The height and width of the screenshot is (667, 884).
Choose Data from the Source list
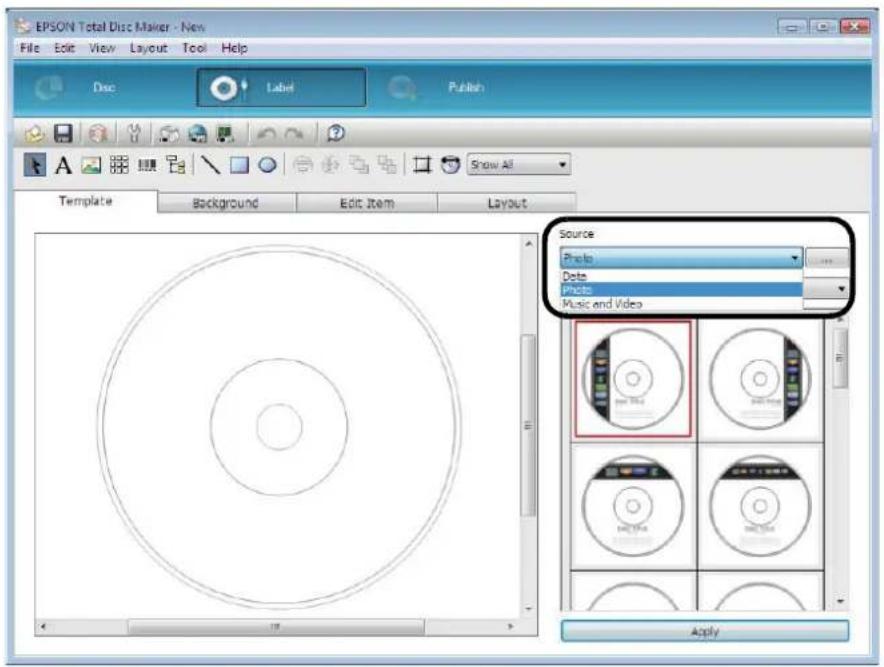pos(681,276)
